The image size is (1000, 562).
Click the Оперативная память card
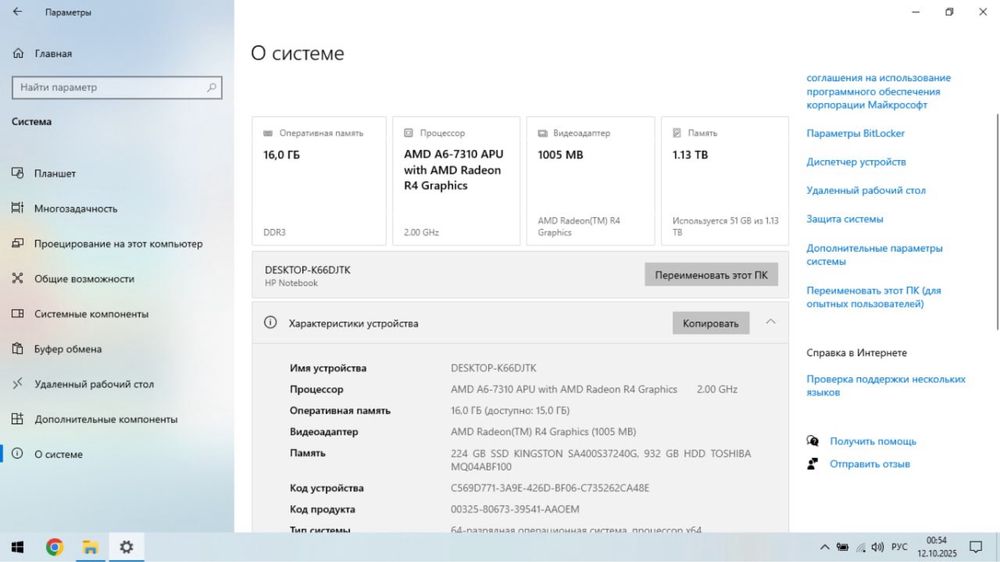tap(319, 181)
